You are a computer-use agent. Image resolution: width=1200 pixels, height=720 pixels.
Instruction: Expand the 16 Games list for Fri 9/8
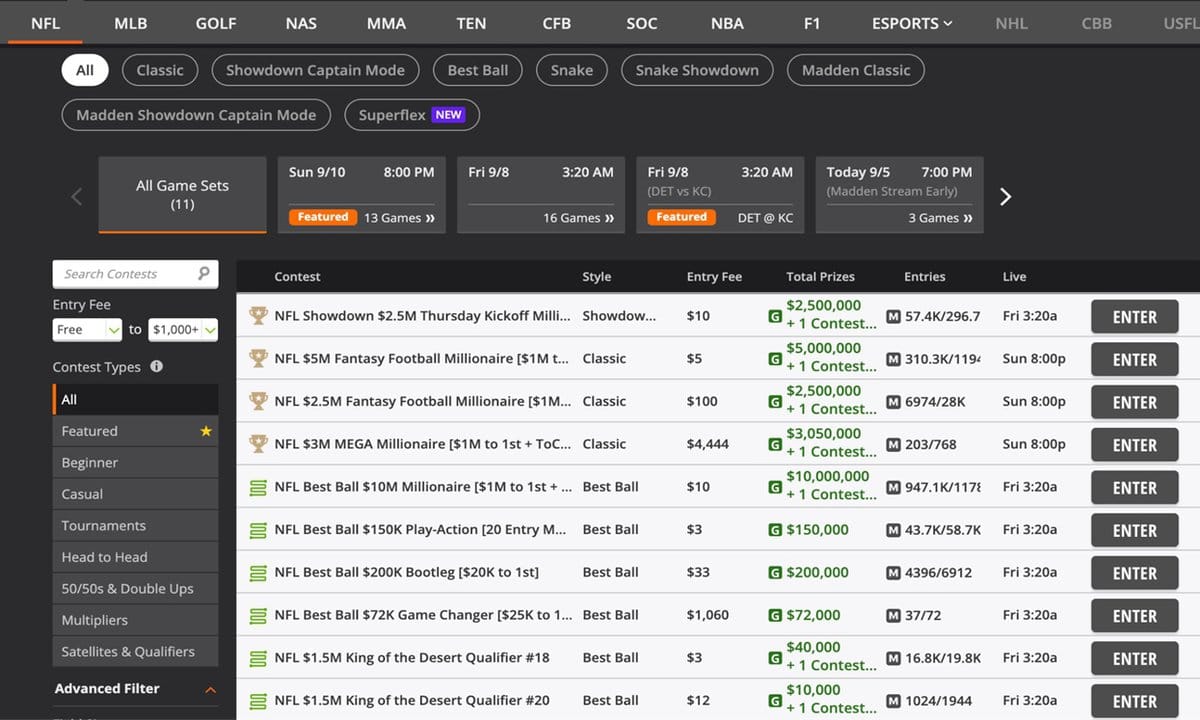(x=578, y=218)
